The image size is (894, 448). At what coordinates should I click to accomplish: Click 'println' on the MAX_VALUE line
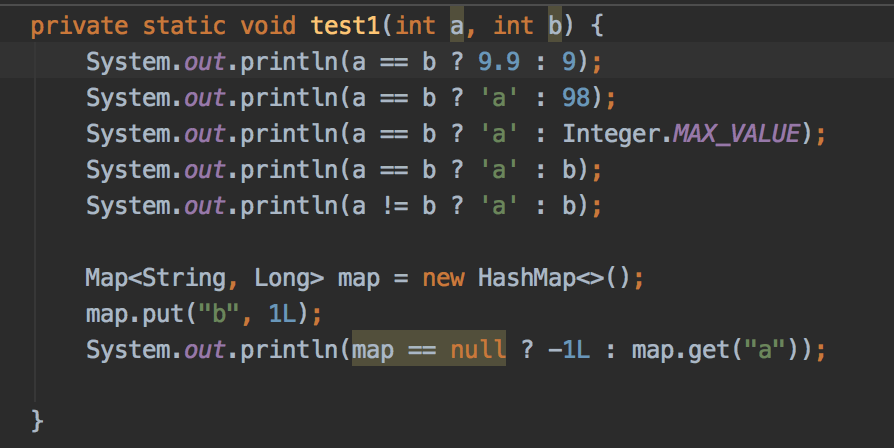pos(289,135)
